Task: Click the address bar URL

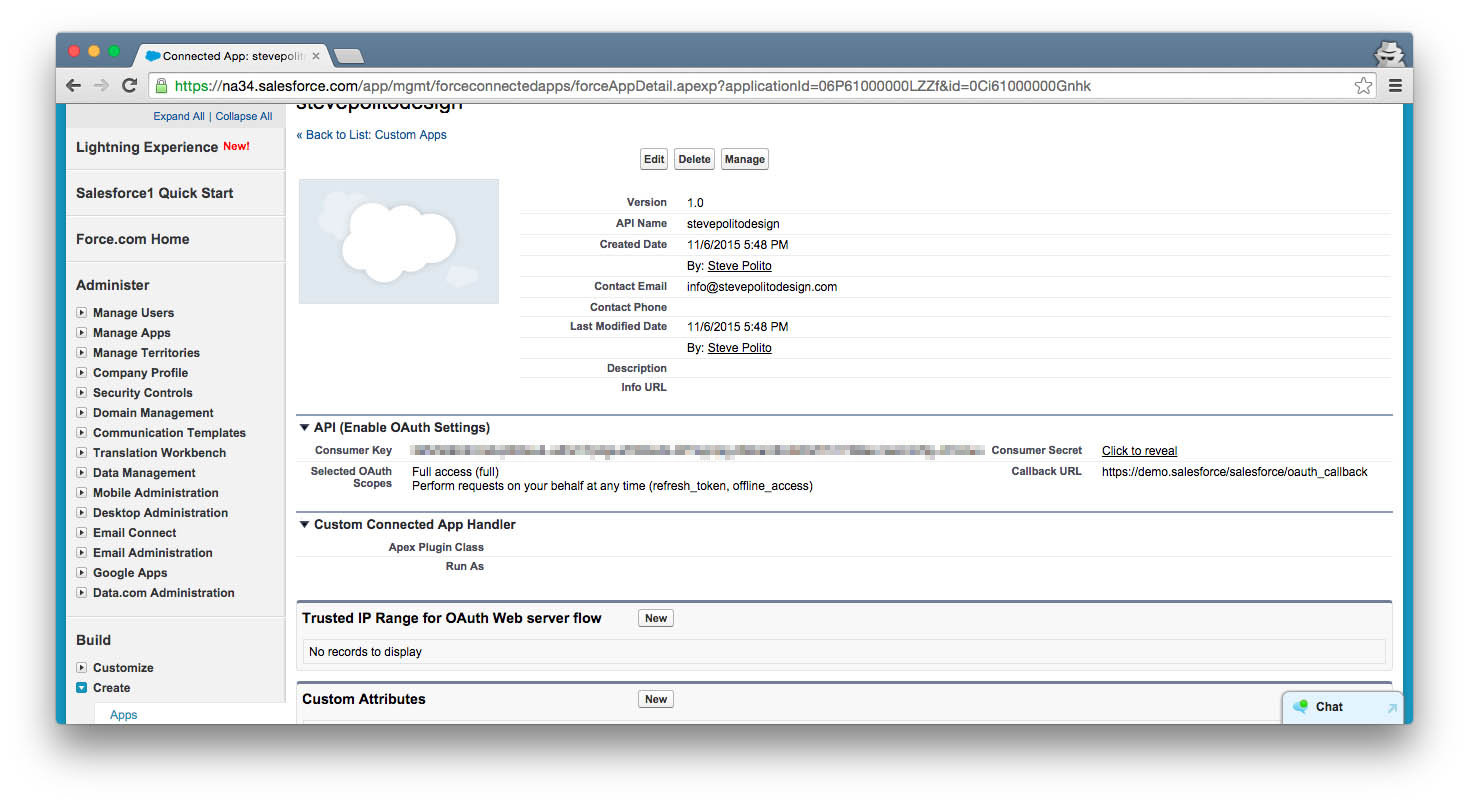Action: pos(633,86)
